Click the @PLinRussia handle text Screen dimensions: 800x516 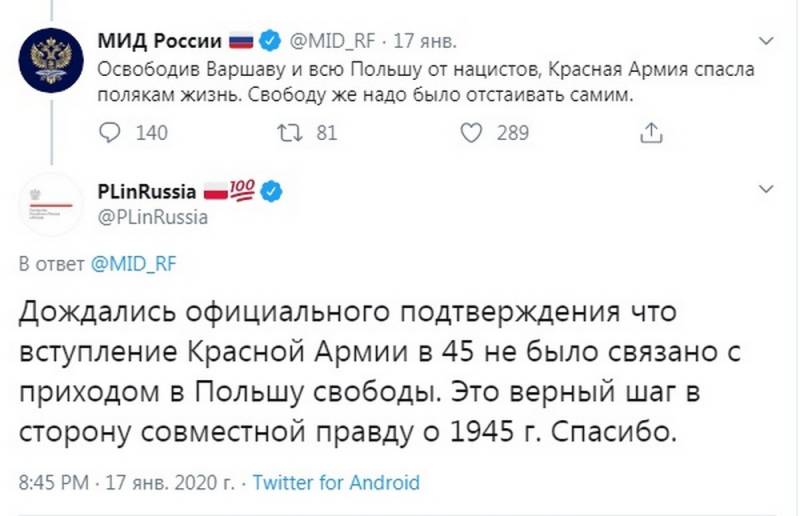153,217
